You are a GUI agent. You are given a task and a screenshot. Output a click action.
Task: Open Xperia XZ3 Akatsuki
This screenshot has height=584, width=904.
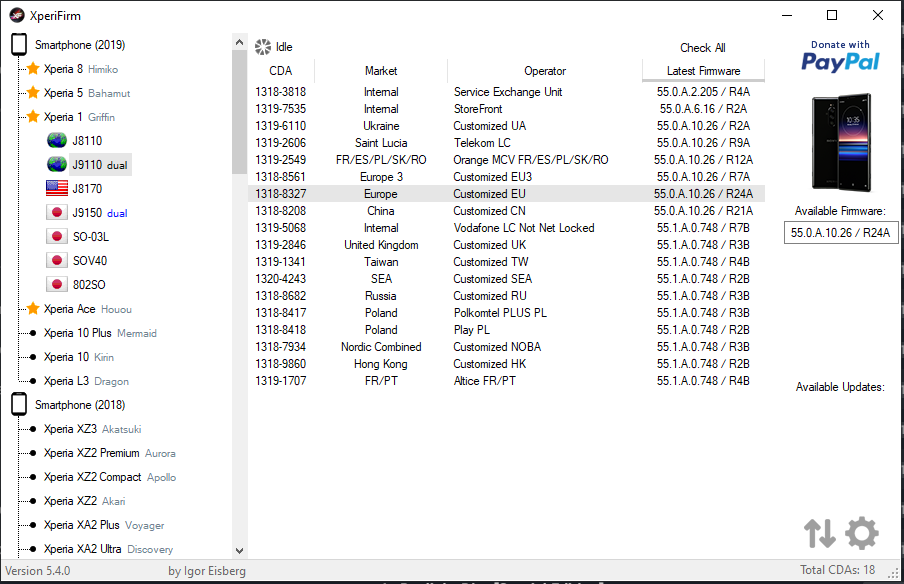point(93,429)
